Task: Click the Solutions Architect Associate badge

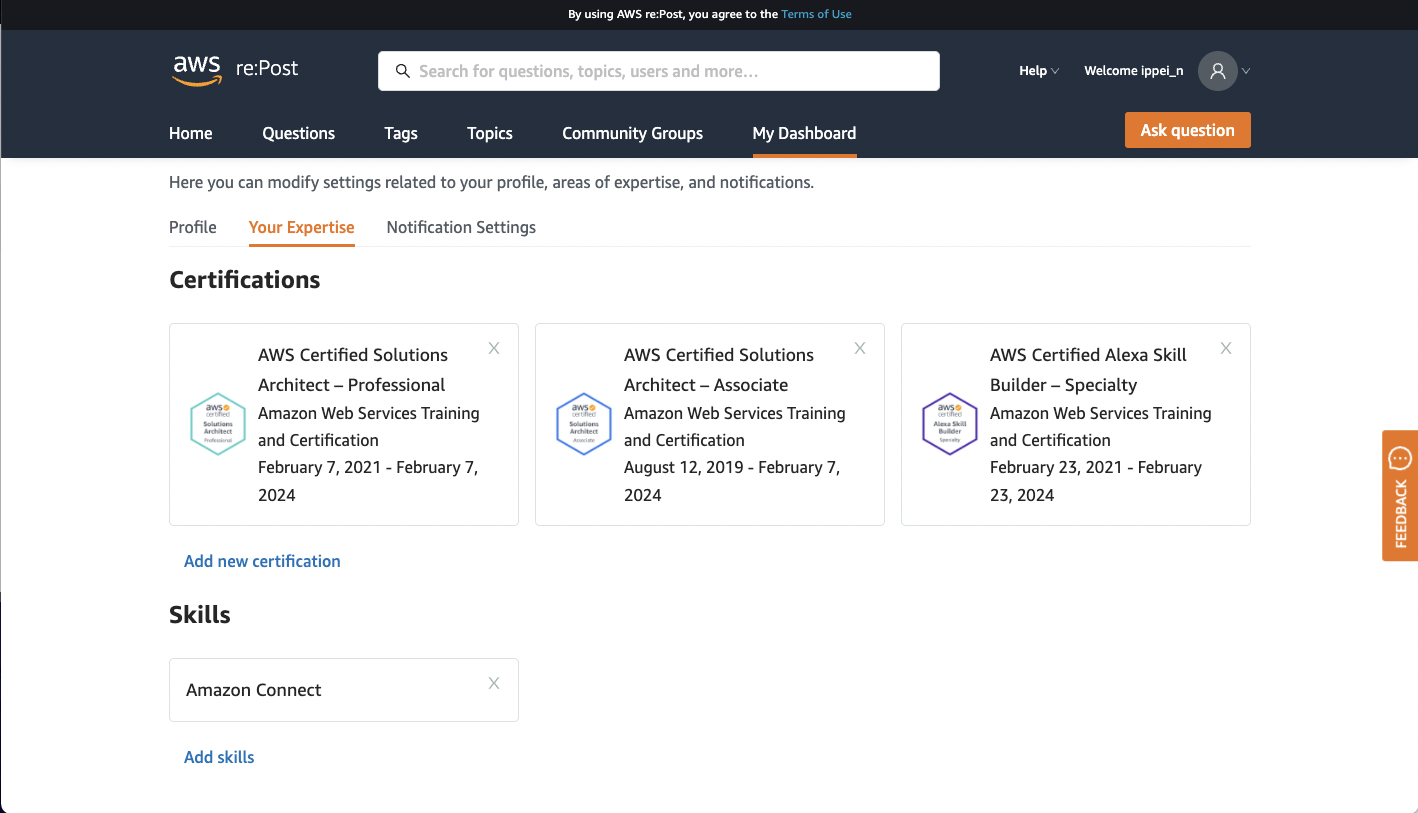Action: (584, 424)
